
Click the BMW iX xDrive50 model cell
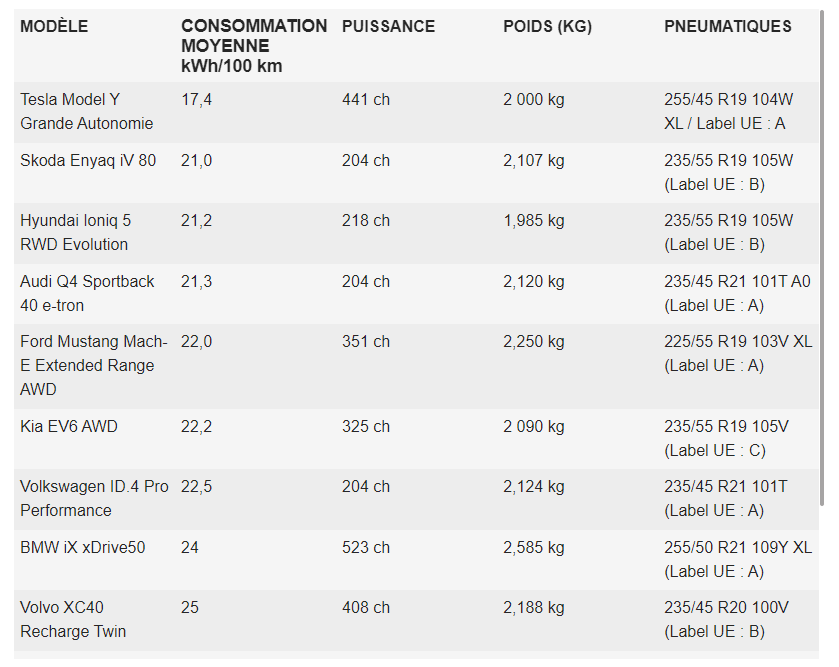point(83,547)
